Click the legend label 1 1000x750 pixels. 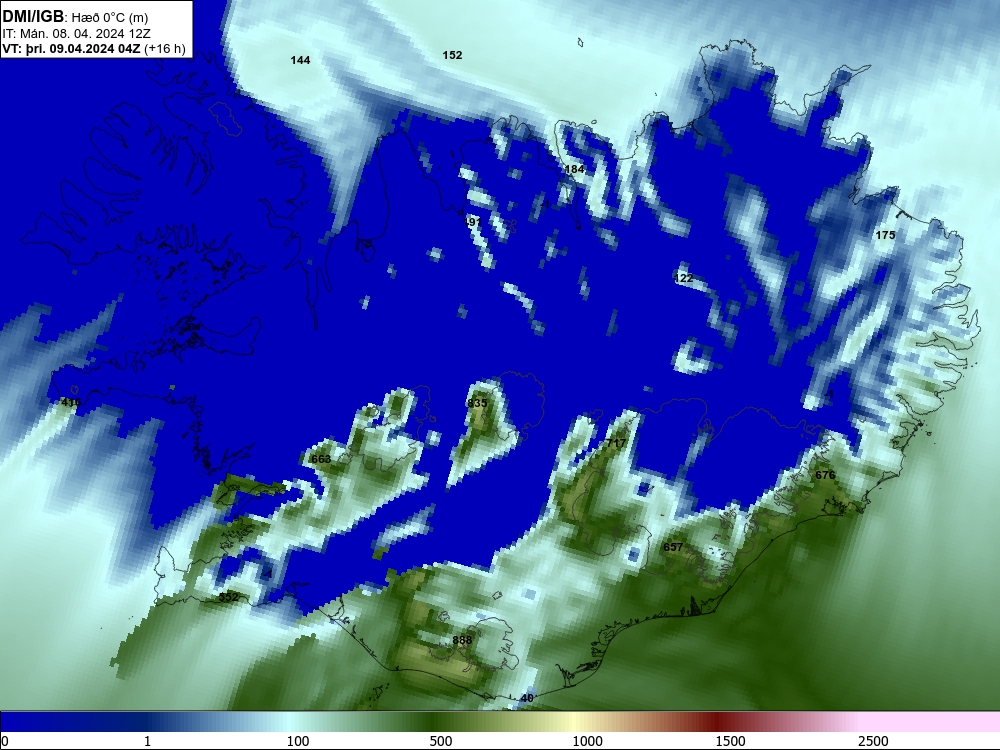click(147, 741)
